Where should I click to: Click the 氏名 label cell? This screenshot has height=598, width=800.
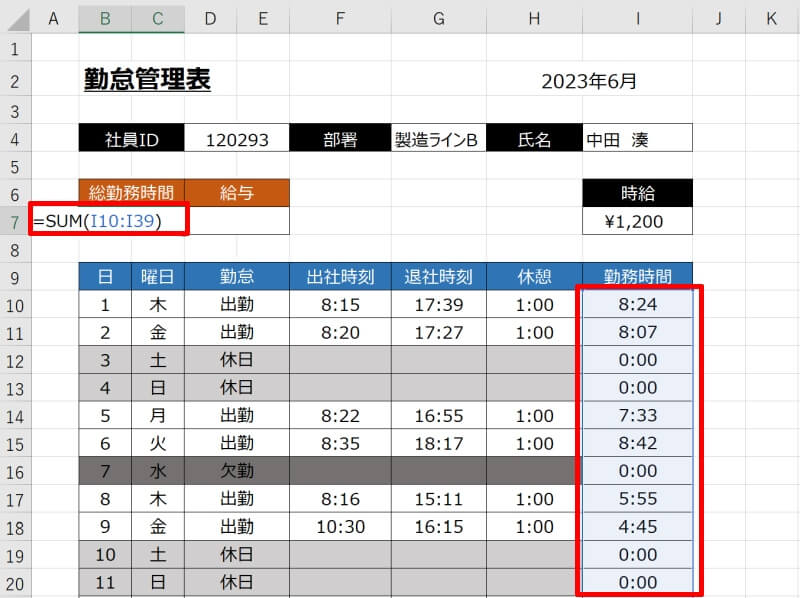tap(534, 138)
